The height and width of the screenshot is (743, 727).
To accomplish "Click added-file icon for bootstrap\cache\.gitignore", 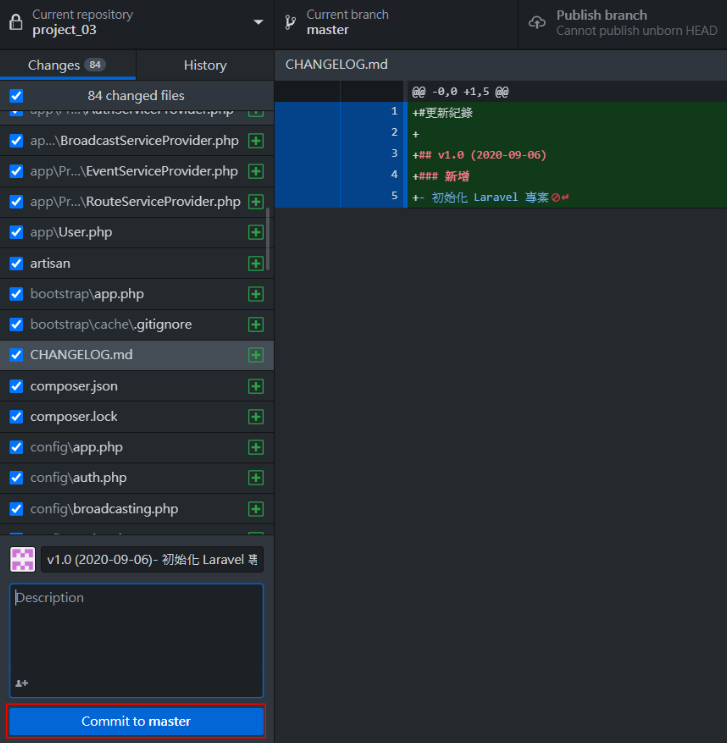I will point(256,325).
